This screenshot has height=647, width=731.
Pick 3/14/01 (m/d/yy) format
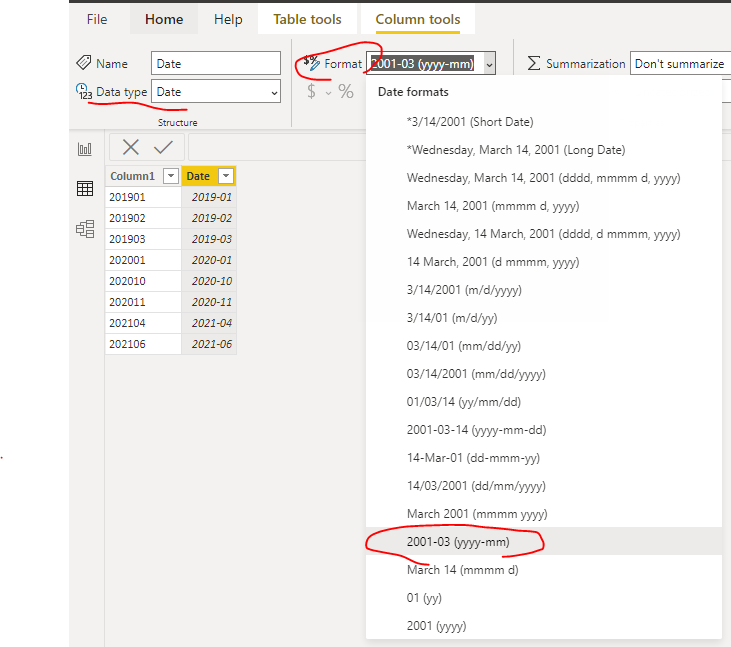point(544,317)
